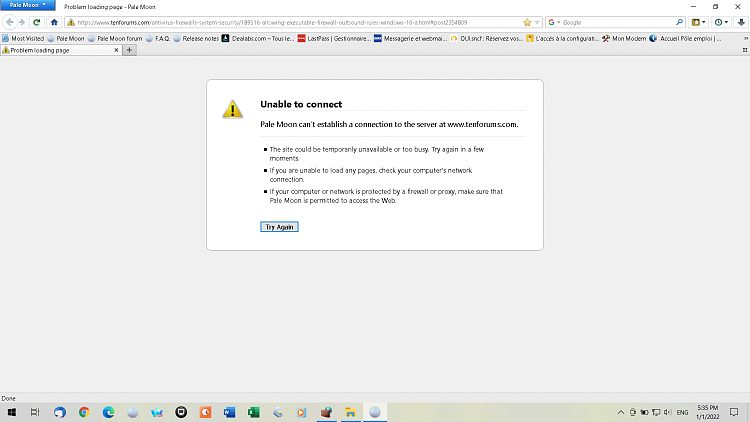Open the Release notes bookmark
Image resolution: width=750 pixels, height=422 pixels.
(x=196, y=38)
